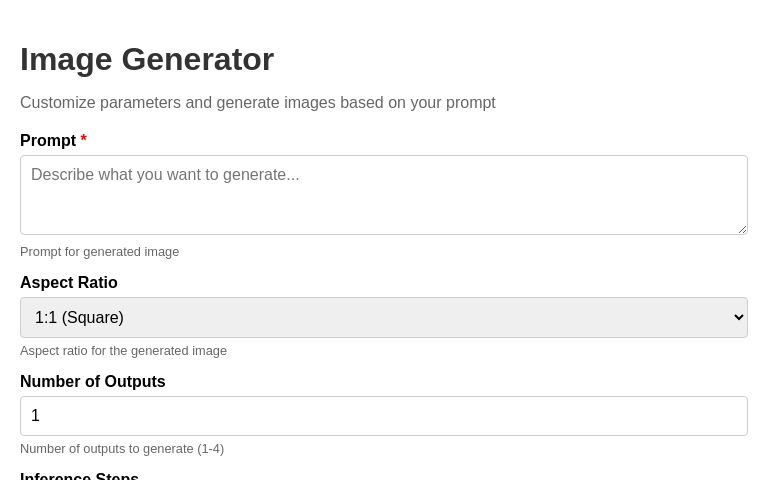The height and width of the screenshot is (480, 768).
Task: Click the 'Prompt for generated image' hint
Action: coord(99,252)
